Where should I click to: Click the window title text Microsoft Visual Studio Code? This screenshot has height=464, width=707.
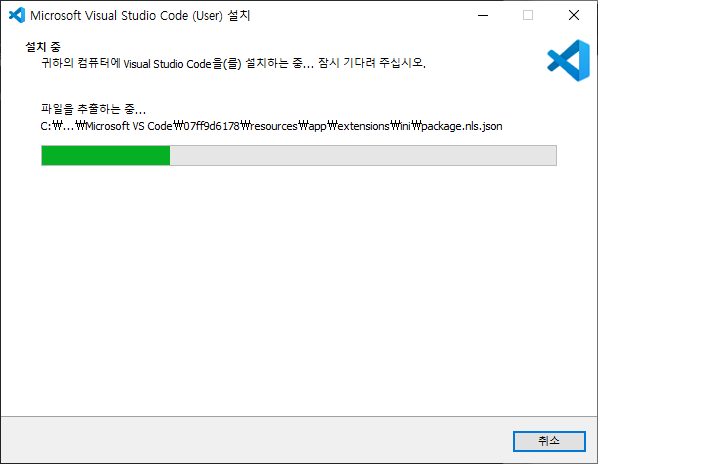tap(109, 15)
